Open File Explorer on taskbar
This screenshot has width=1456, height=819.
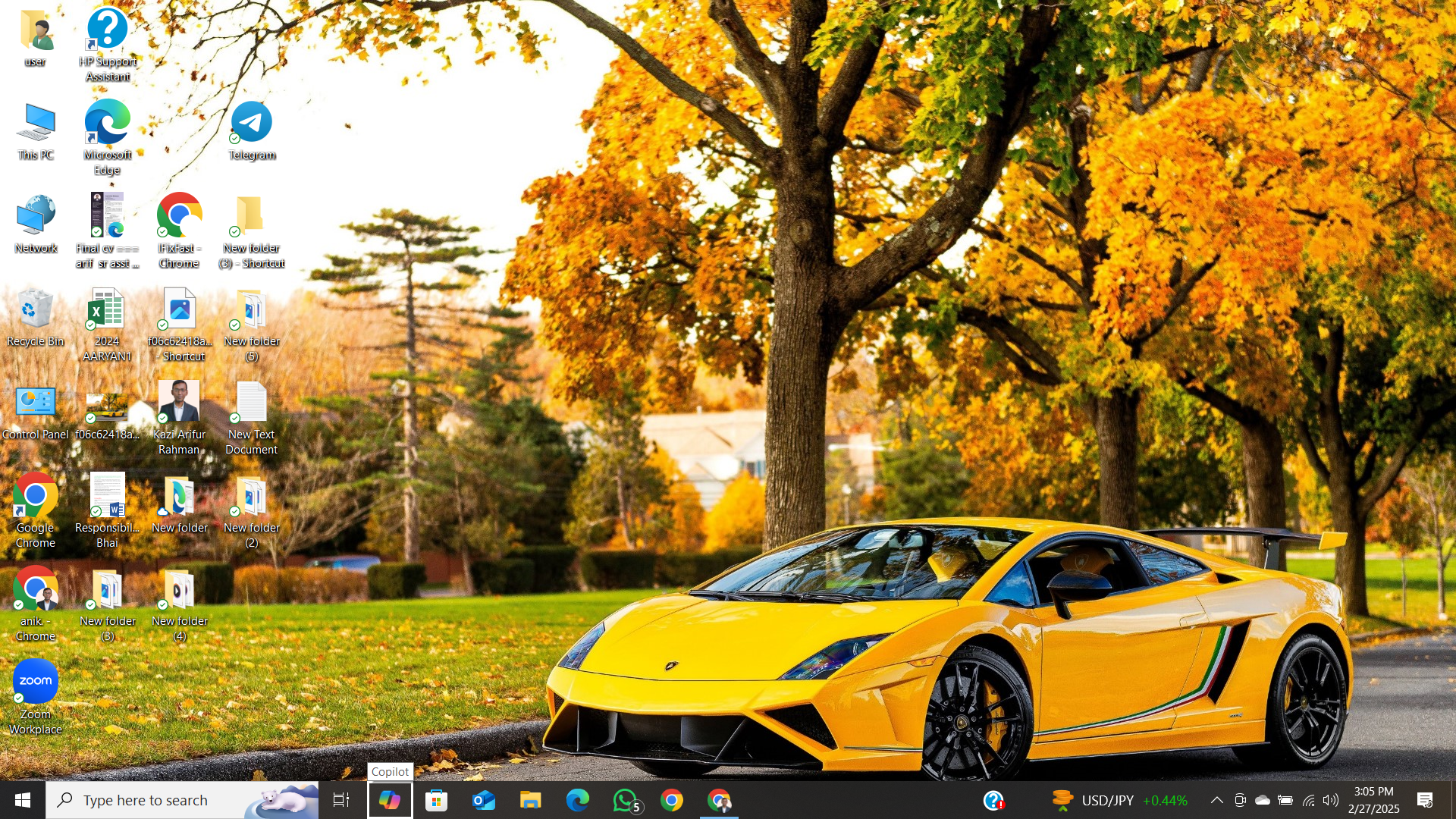531,801
